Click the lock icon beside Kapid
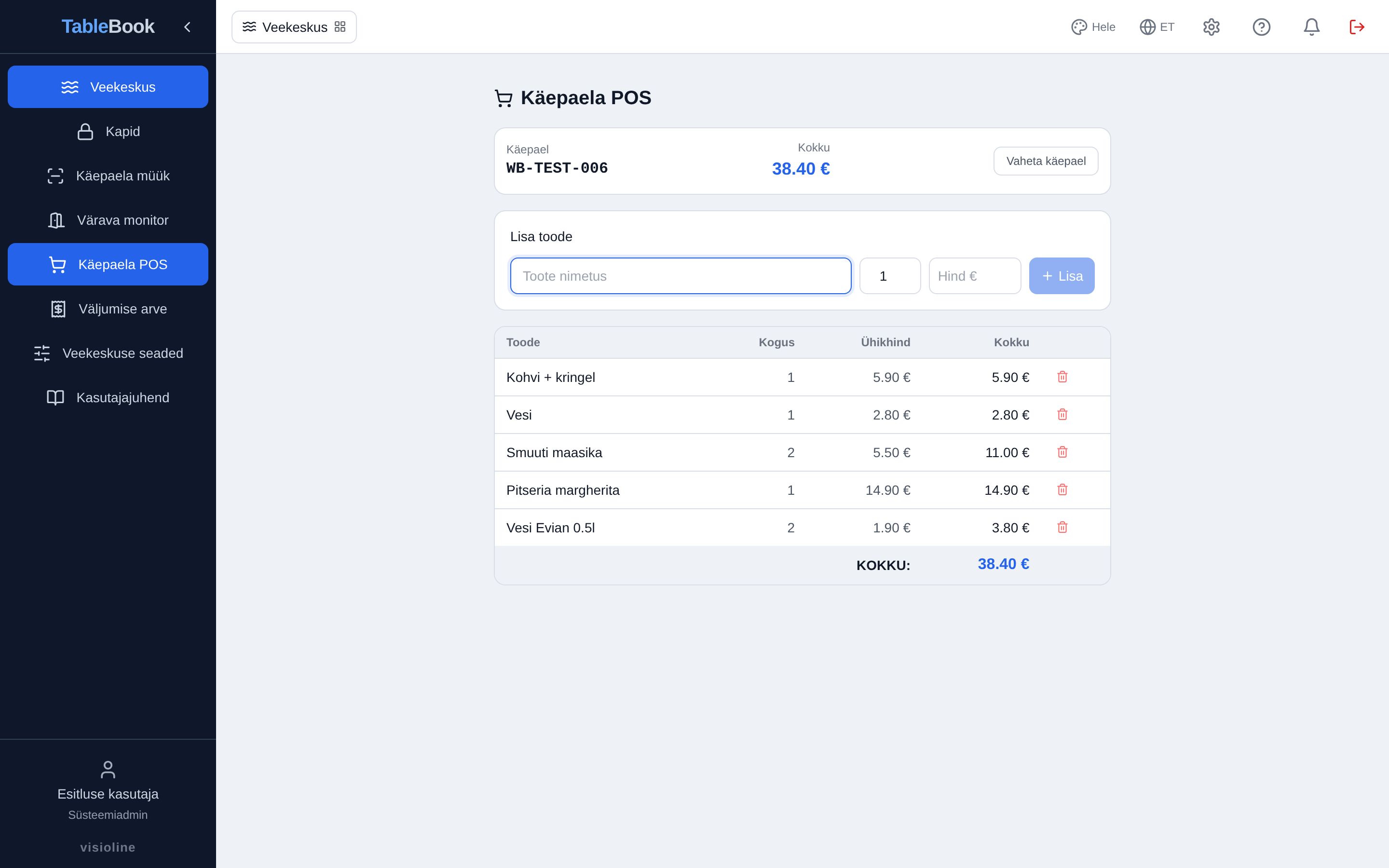 point(85,132)
